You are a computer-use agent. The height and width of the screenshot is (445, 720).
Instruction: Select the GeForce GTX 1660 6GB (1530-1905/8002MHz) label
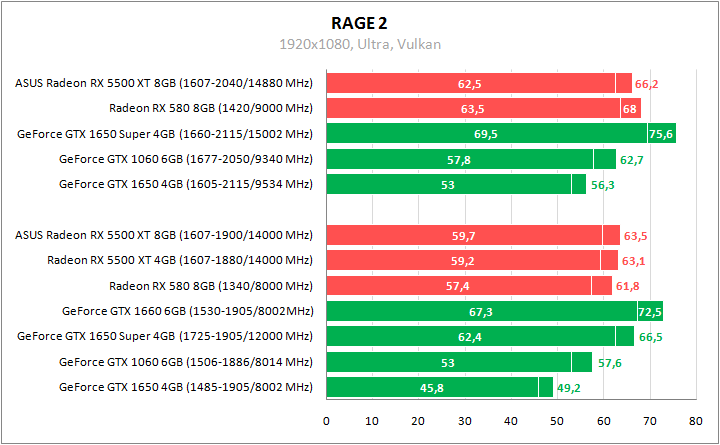click(188, 311)
